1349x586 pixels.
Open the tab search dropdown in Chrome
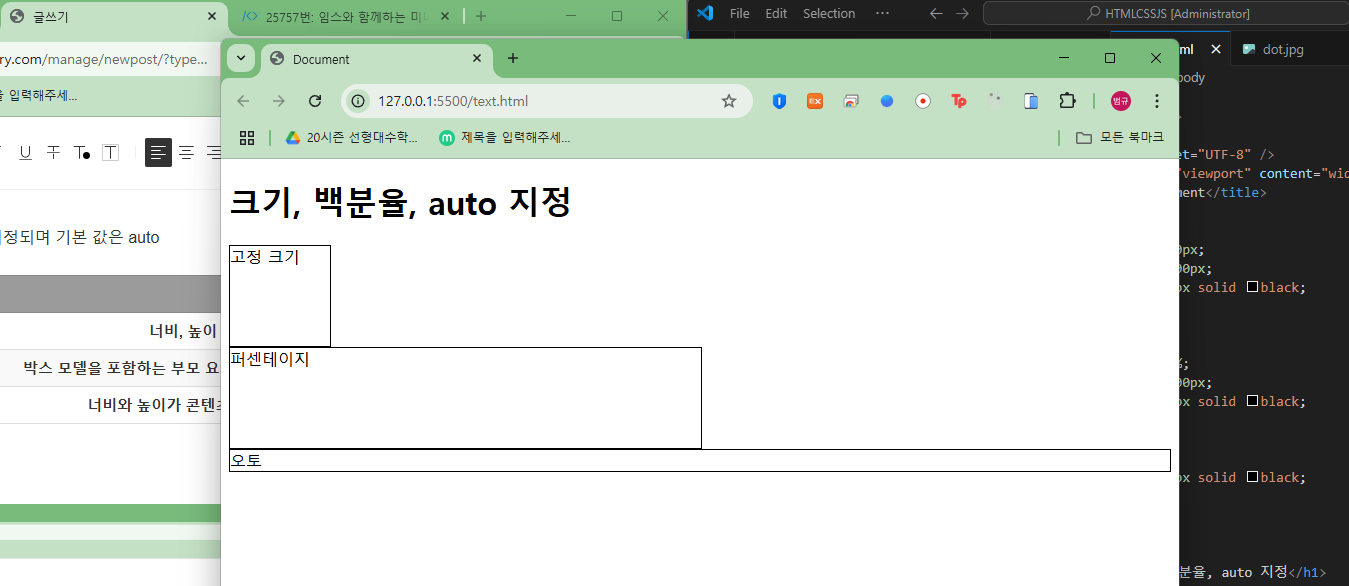(x=241, y=58)
